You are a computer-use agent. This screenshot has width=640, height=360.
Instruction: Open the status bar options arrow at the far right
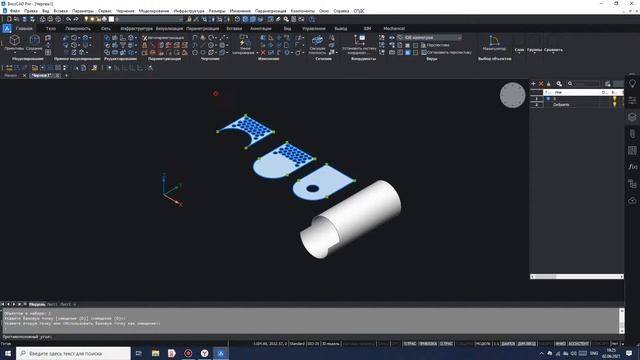622,344
